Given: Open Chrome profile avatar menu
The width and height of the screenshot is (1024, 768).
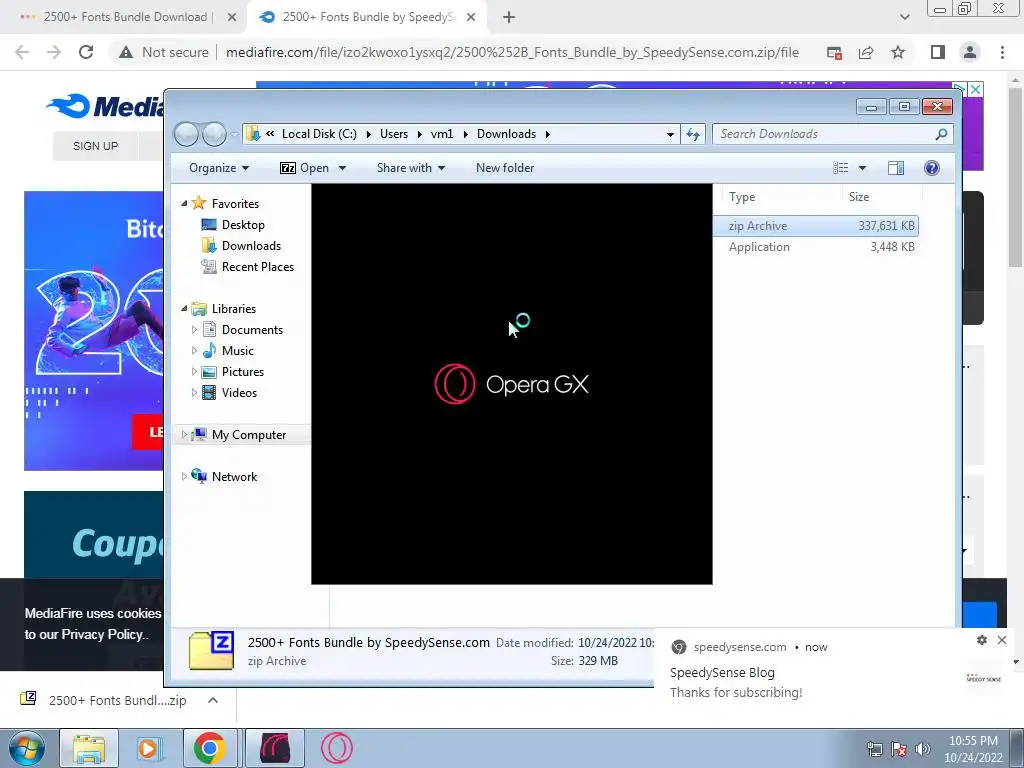Looking at the screenshot, I should (970, 52).
